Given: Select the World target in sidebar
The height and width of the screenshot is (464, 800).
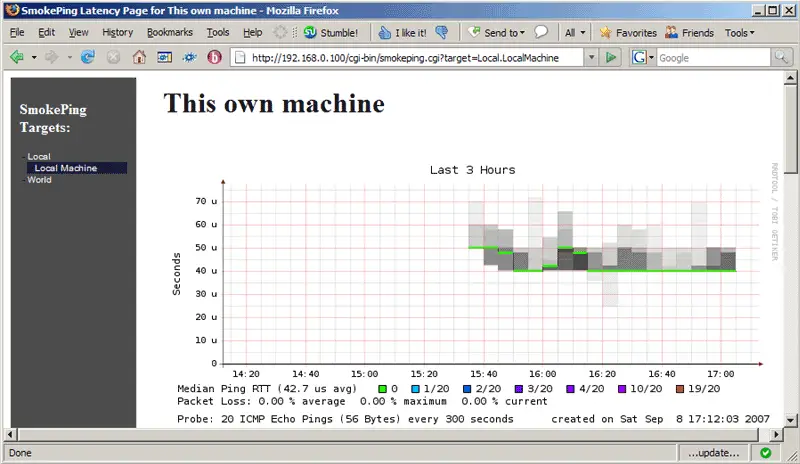Looking at the screenshot, I should coord(39,180).
